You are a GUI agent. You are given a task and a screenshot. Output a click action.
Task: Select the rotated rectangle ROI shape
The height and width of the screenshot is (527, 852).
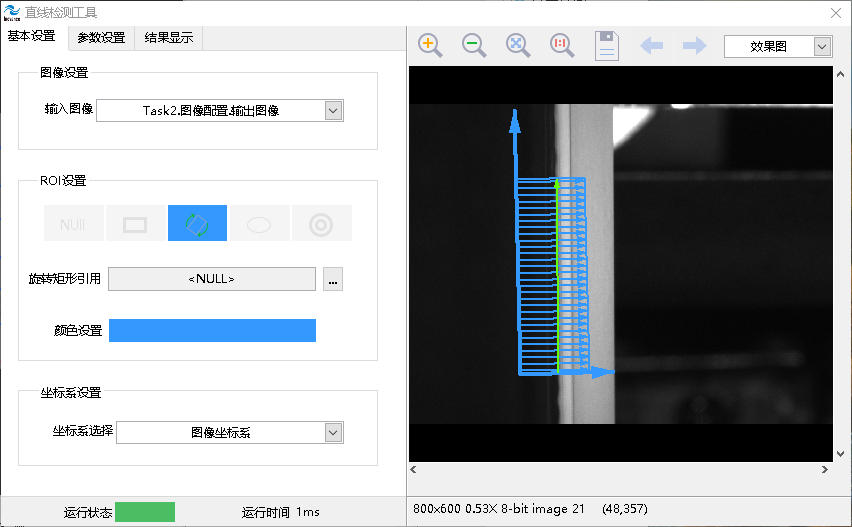[x=197, y=224]
